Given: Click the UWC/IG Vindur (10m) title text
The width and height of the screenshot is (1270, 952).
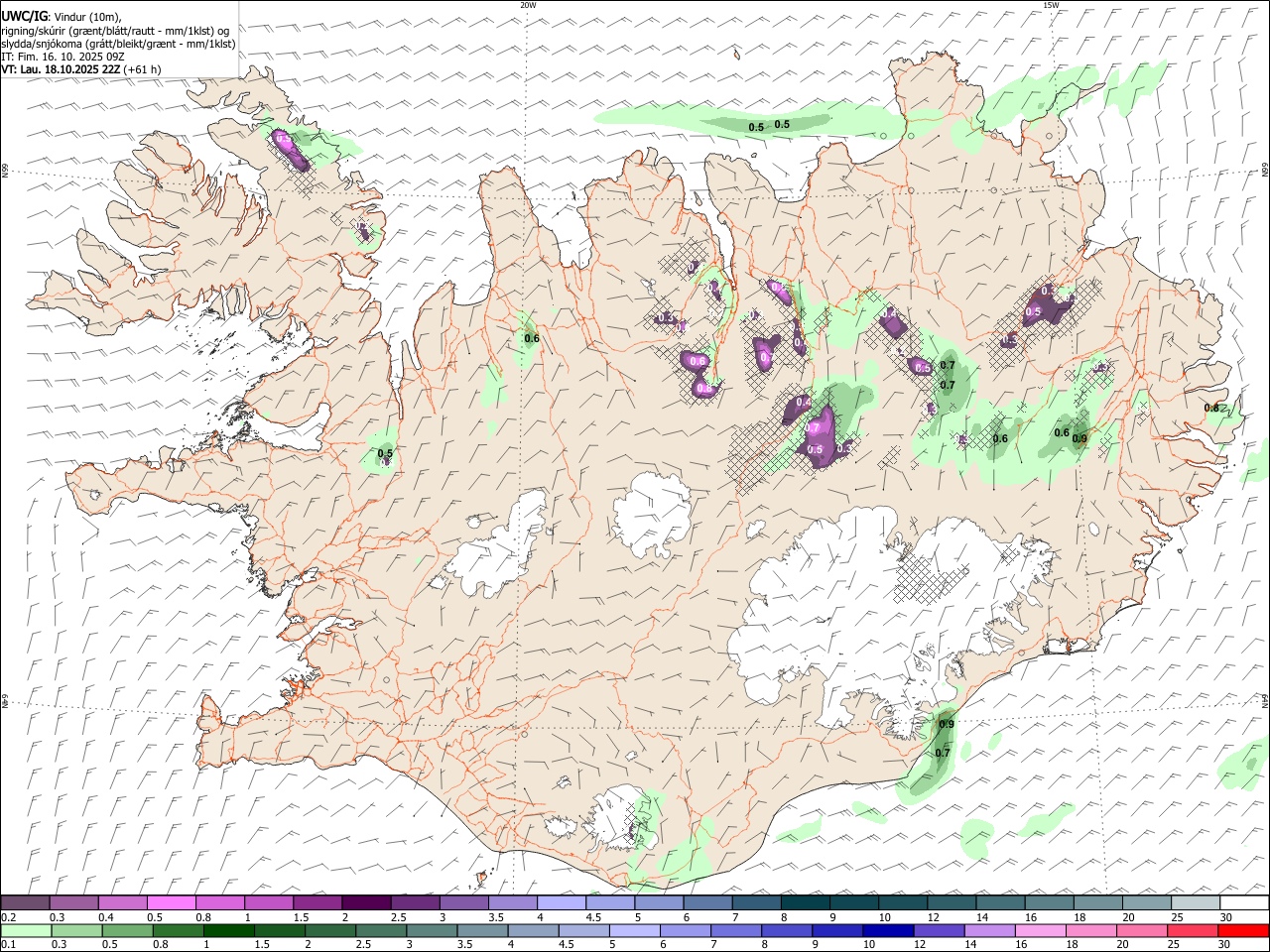Looking at the screenshot, I should tap(62, 17).
